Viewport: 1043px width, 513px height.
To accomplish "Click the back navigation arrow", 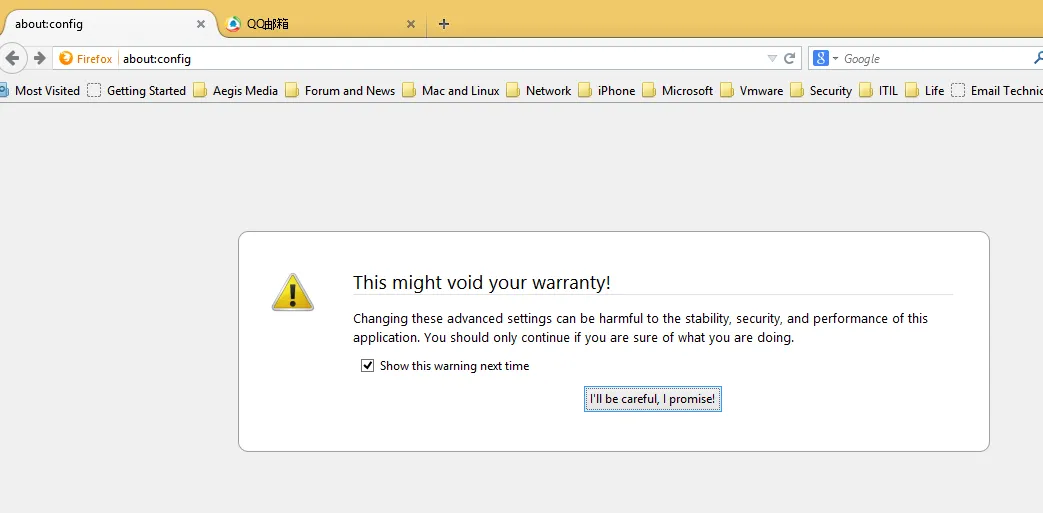I will 12,58.
